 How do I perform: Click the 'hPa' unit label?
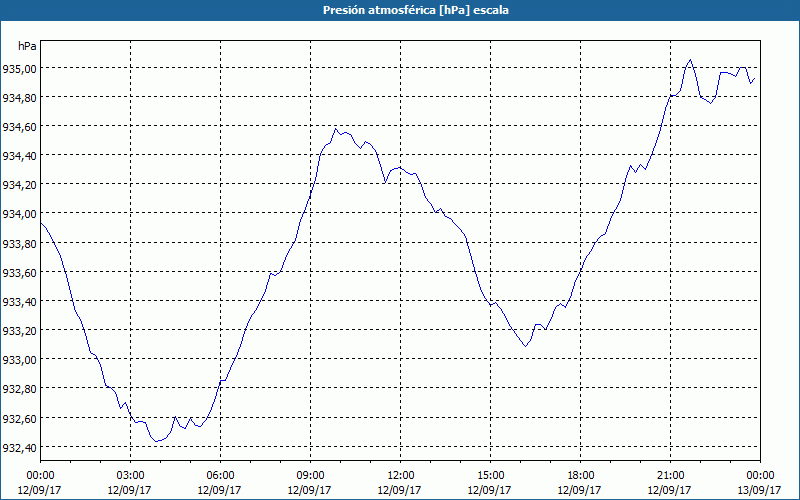tap(27, 46)
